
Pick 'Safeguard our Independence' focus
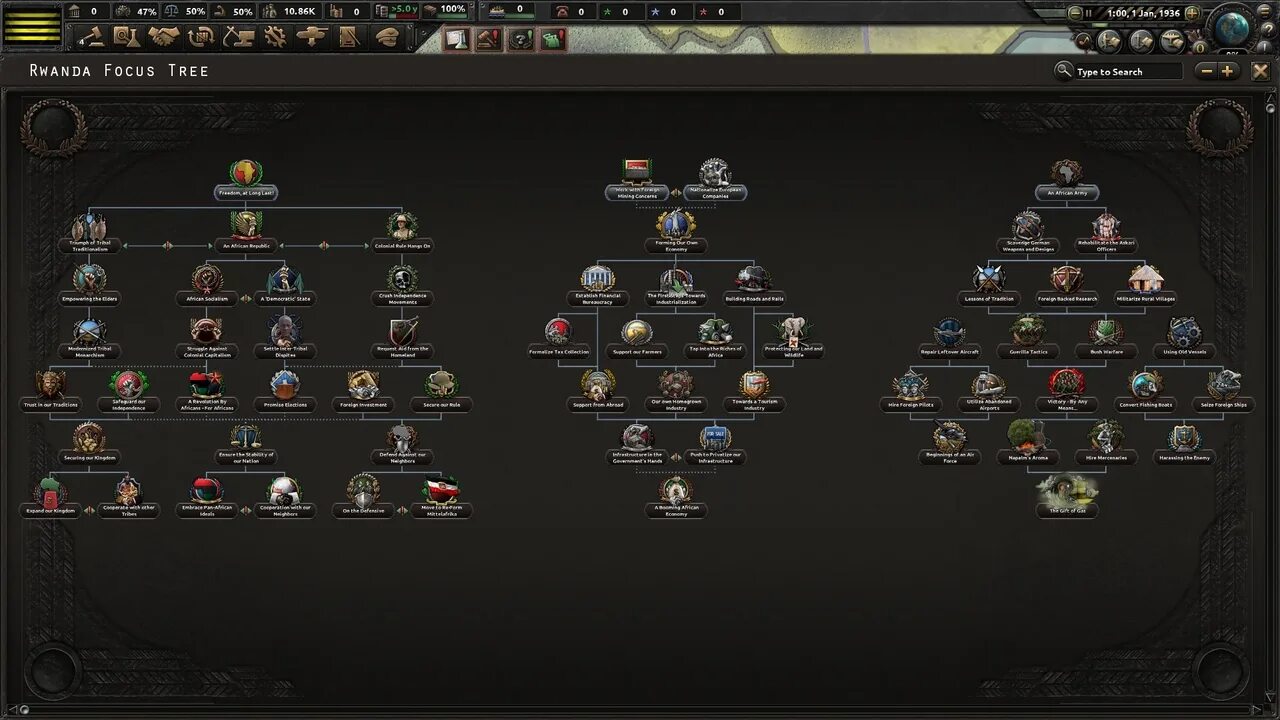pyautogui.click(x=129, y=392)
